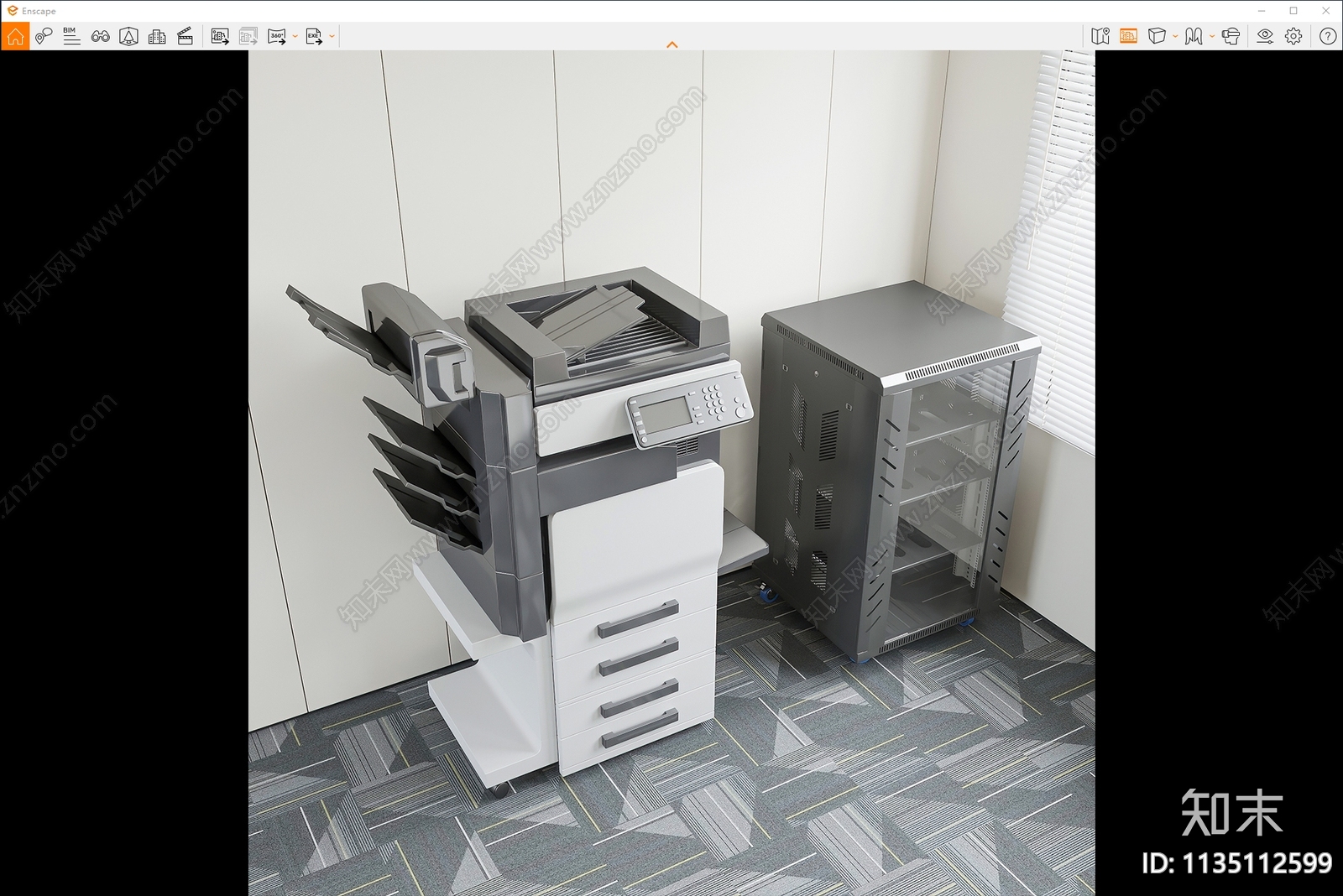Click batch rendering export icon
1343x896 pixels.
pyautogui.click(x=248, y=36)
